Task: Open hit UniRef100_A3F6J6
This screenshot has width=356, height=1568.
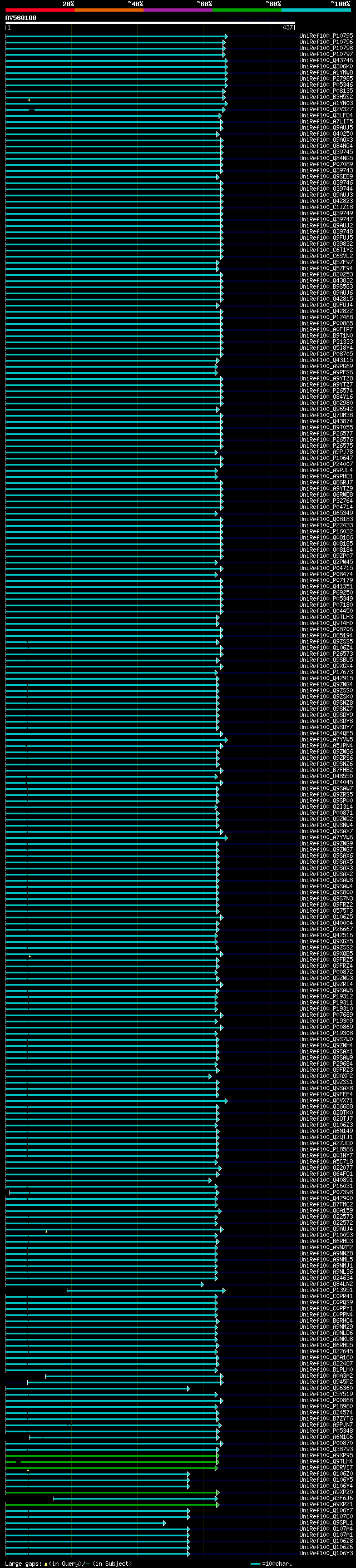Action: click(326, 1498)
